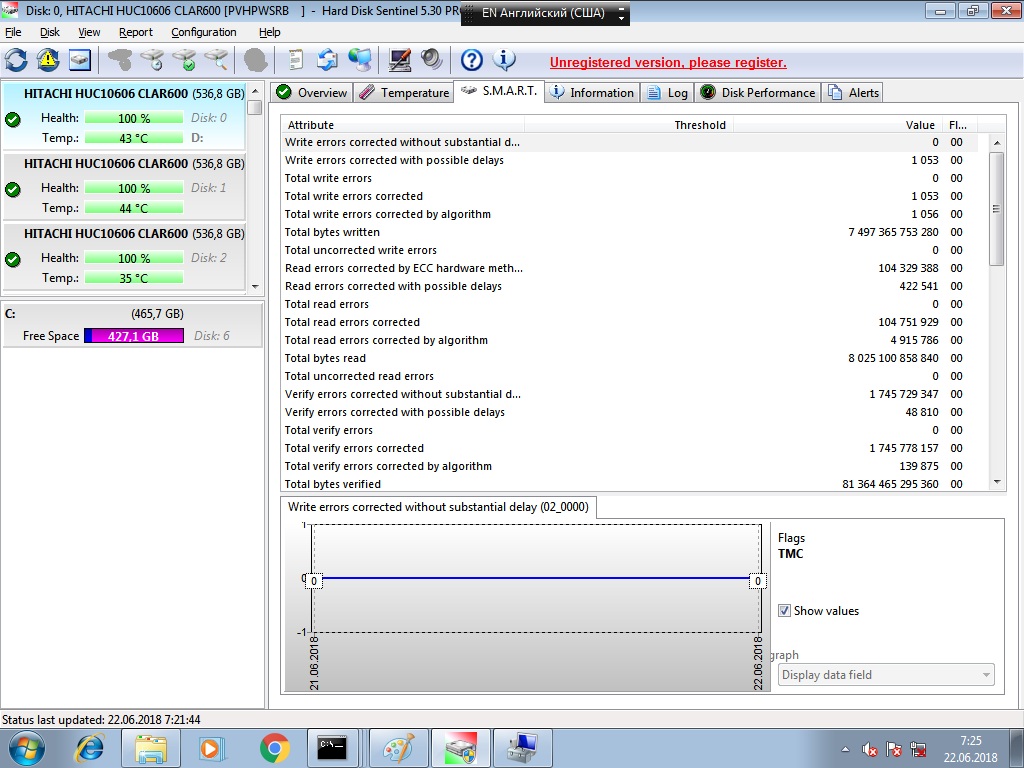
Task: Uncheck the Show values checkbox
Action: 784,611
